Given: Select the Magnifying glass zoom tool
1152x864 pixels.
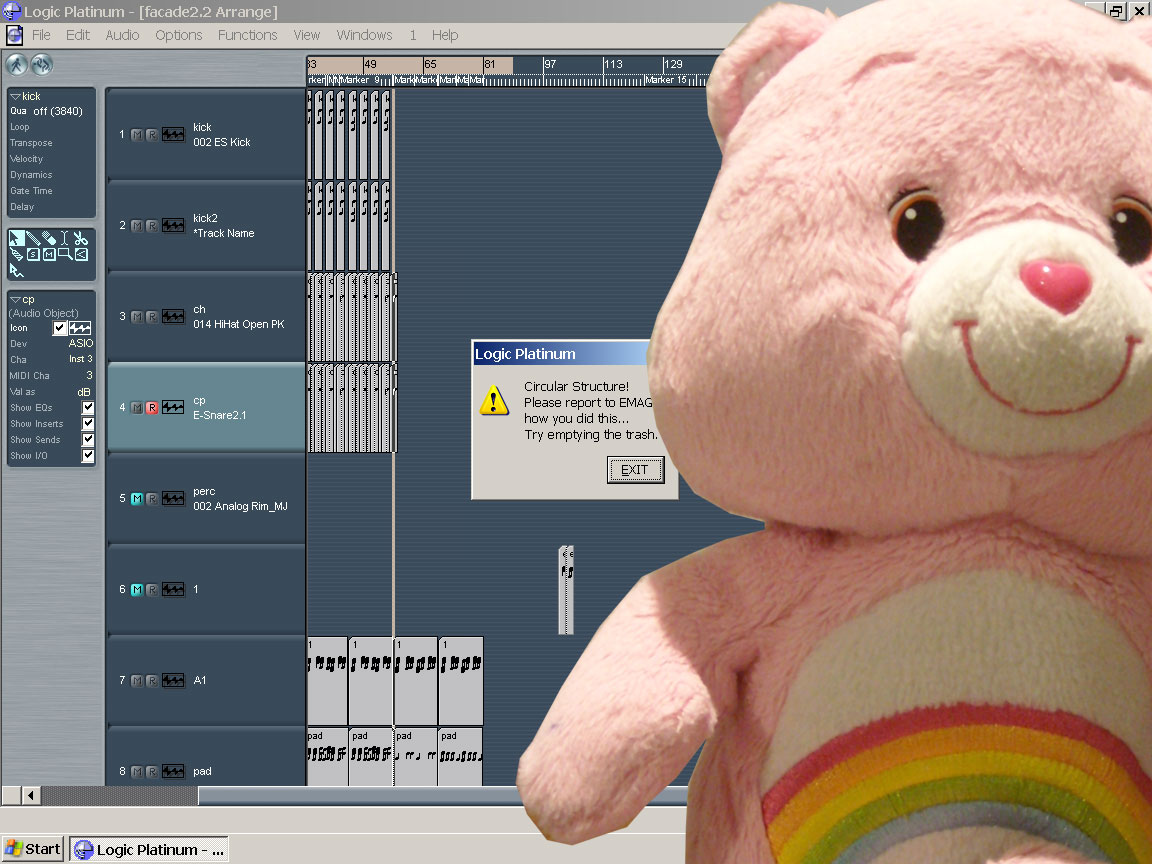Looking at the screenshot, I should coord(65,254).
